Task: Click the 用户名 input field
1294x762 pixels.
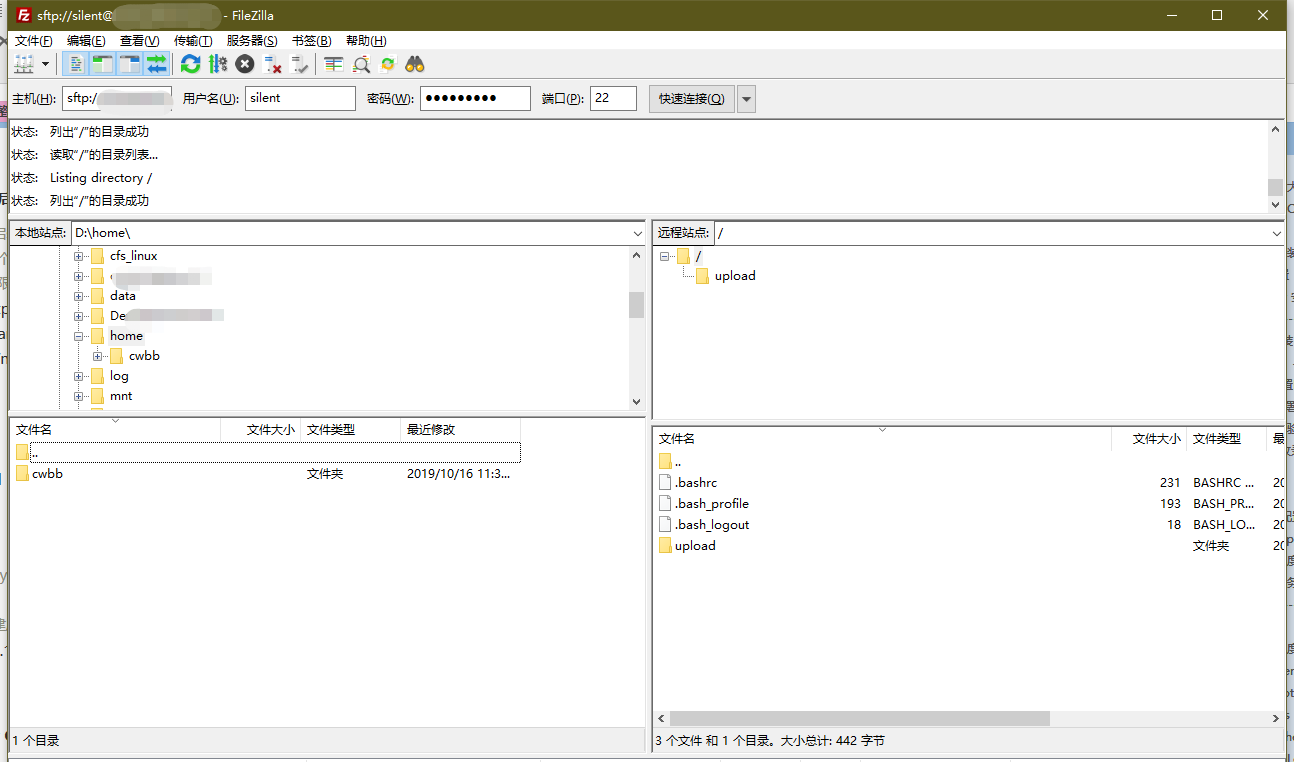Action: coord(300,98)
